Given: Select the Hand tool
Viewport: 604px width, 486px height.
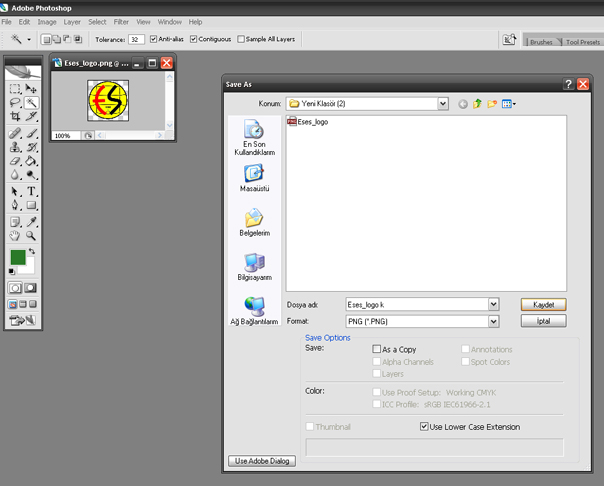Looking at the screenshot, I should (x=15, y=236).
